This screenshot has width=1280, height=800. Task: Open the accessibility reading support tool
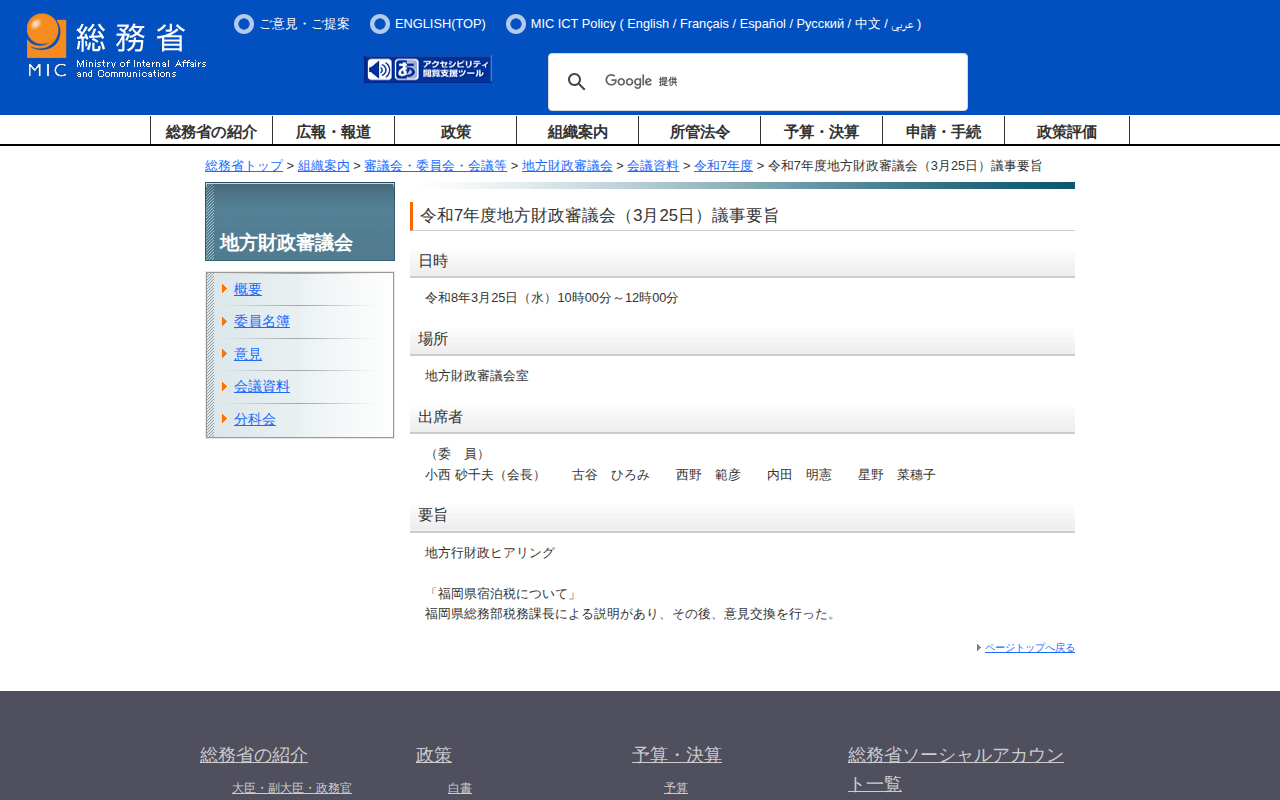click(x=428, y=69)
